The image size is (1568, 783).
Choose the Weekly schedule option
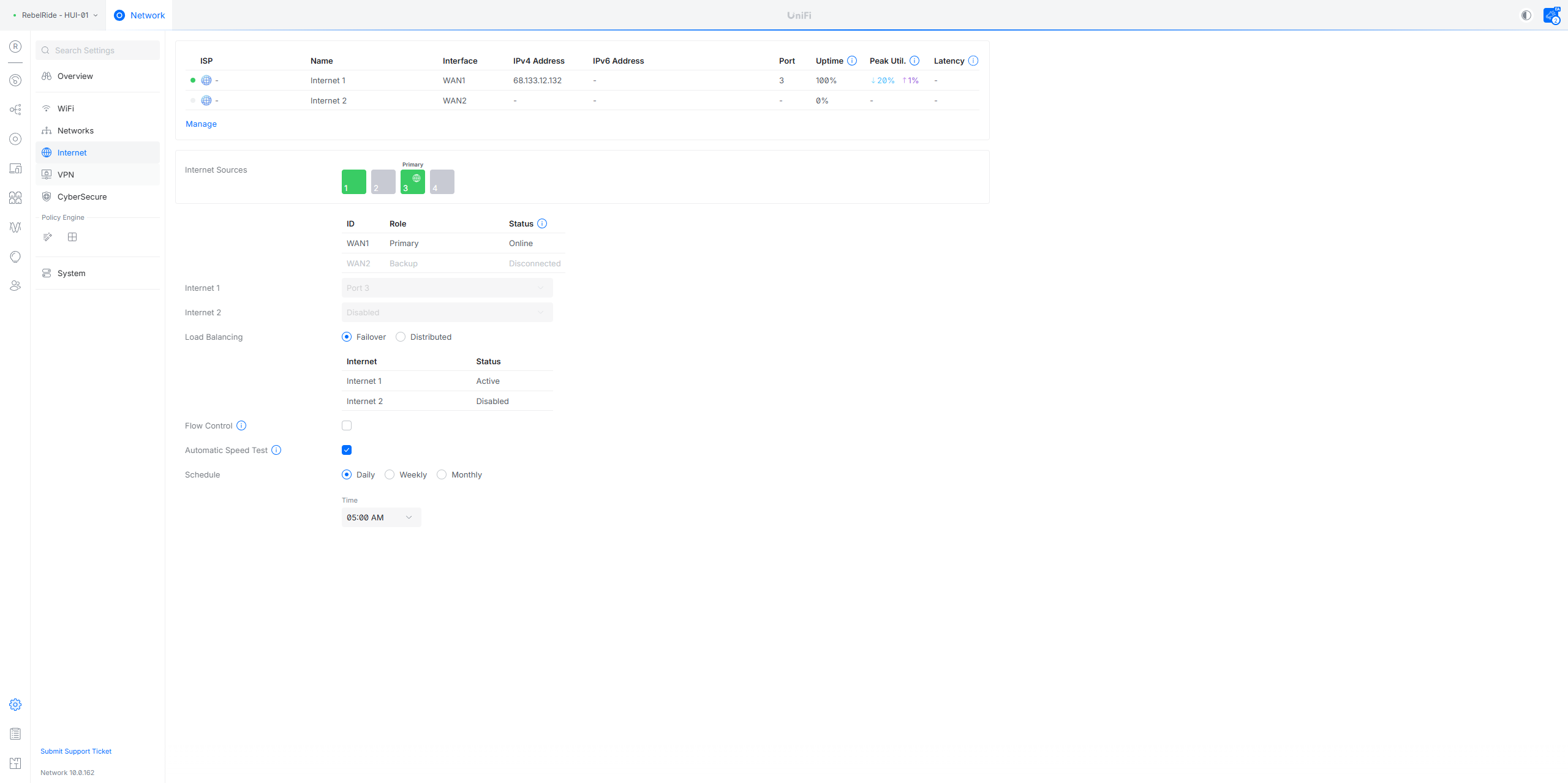point(390,474)
